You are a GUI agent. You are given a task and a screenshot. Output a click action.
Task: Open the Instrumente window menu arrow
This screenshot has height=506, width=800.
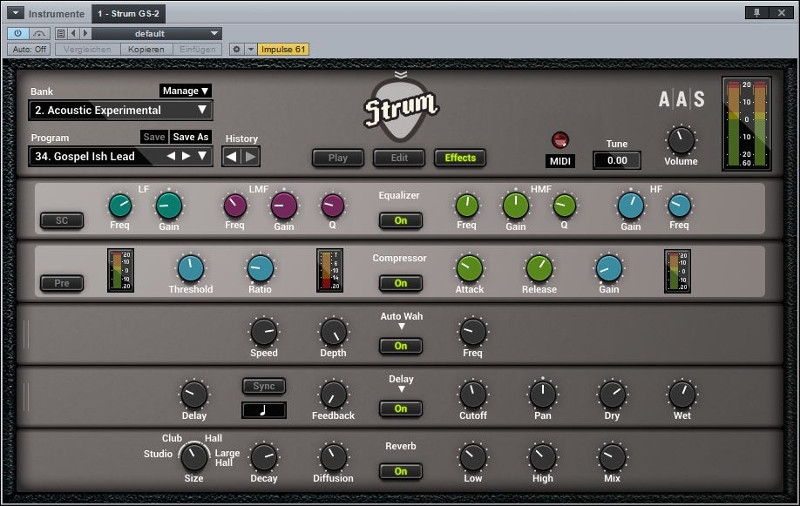pos(15,13)
